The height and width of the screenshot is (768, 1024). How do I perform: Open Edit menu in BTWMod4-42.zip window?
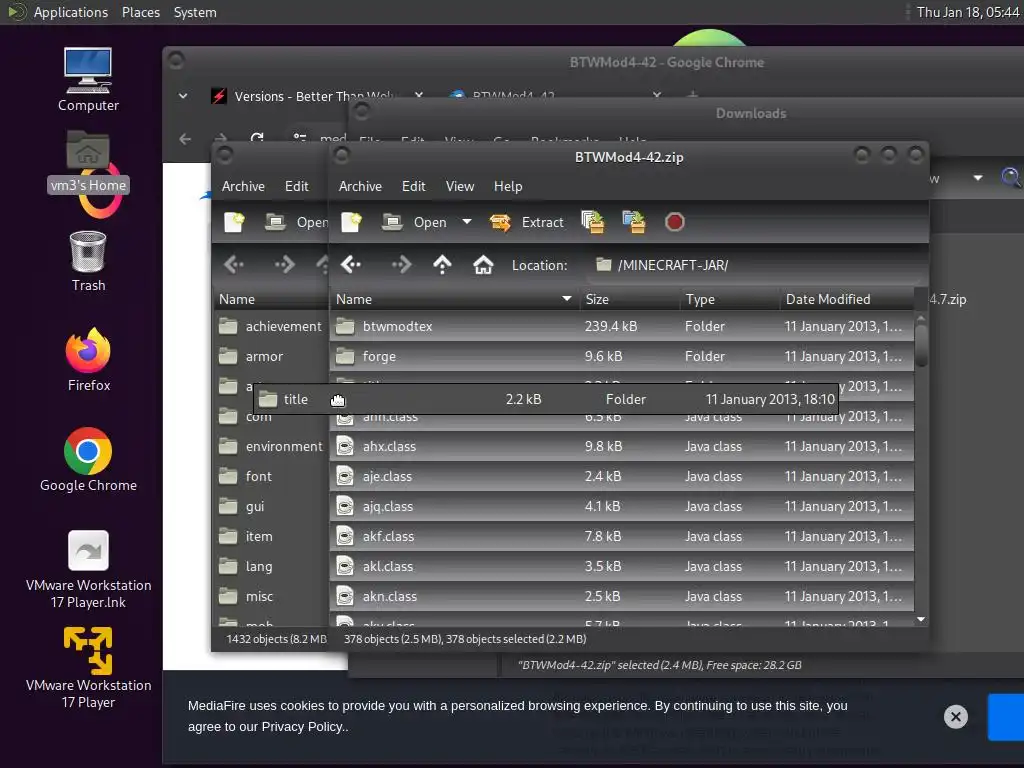click(413, 186)
